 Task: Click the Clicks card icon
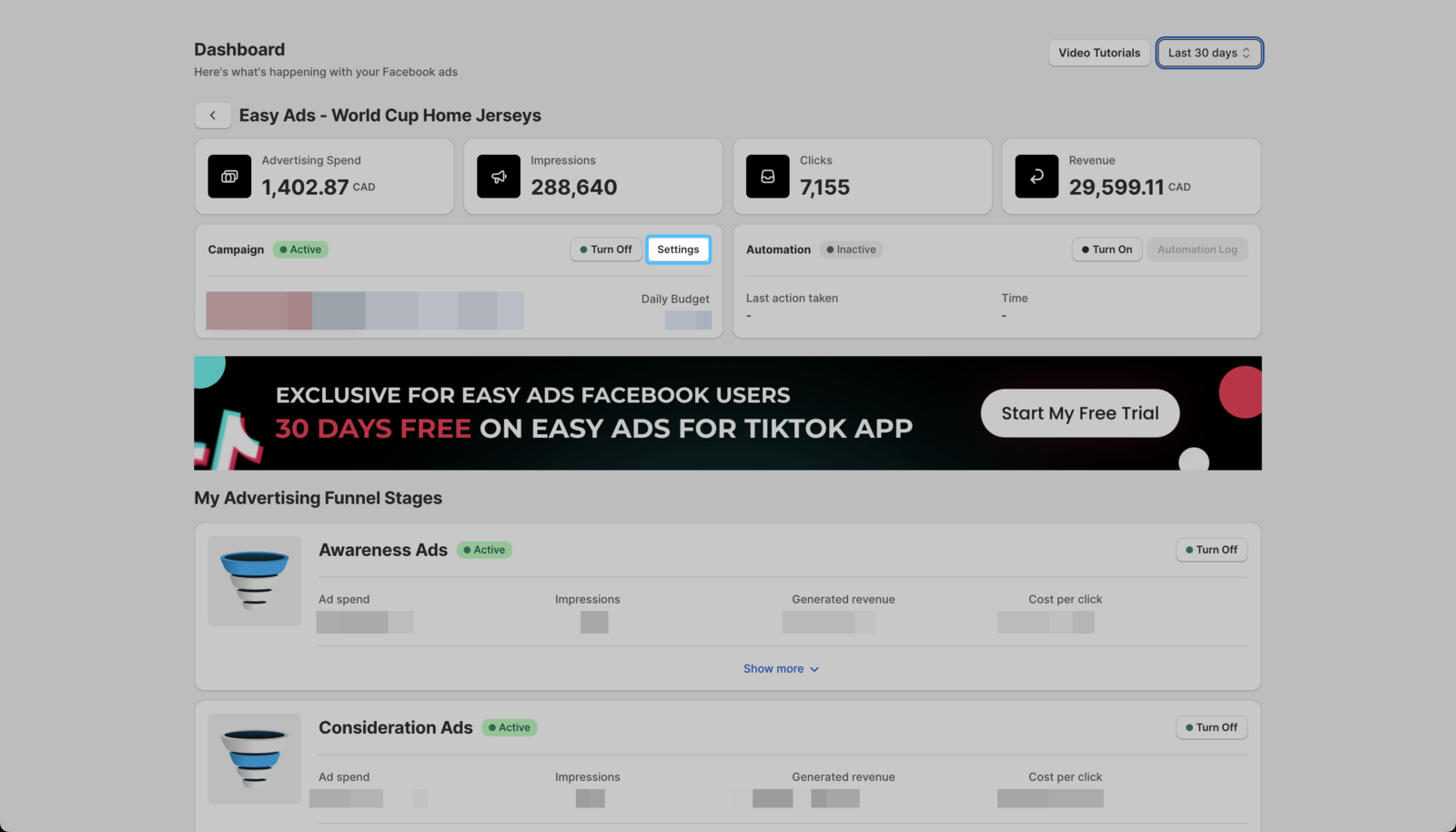[767, 177]
